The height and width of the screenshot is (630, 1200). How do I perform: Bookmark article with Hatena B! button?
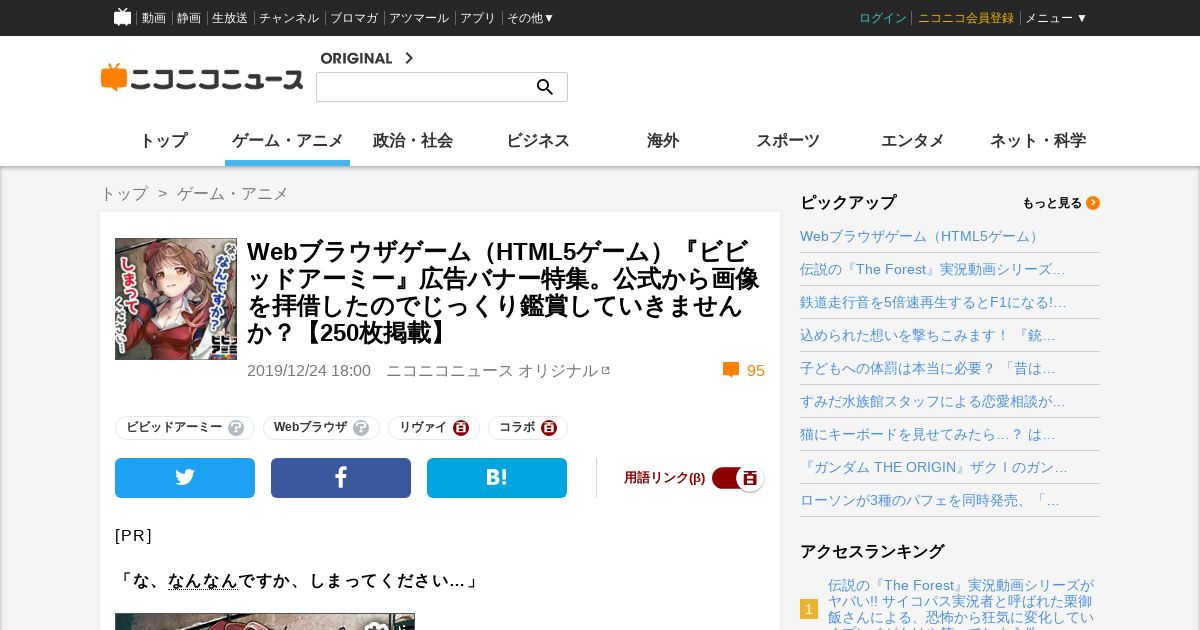[x=497, y=478]
